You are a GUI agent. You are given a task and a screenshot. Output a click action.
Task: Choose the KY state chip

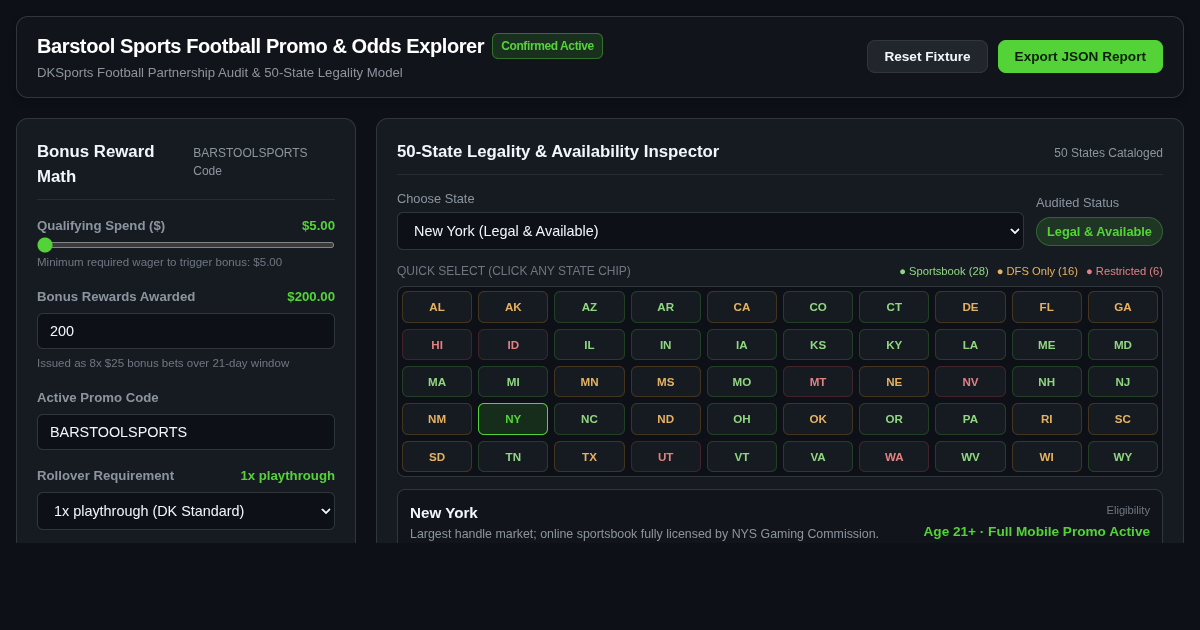point(894,345)
